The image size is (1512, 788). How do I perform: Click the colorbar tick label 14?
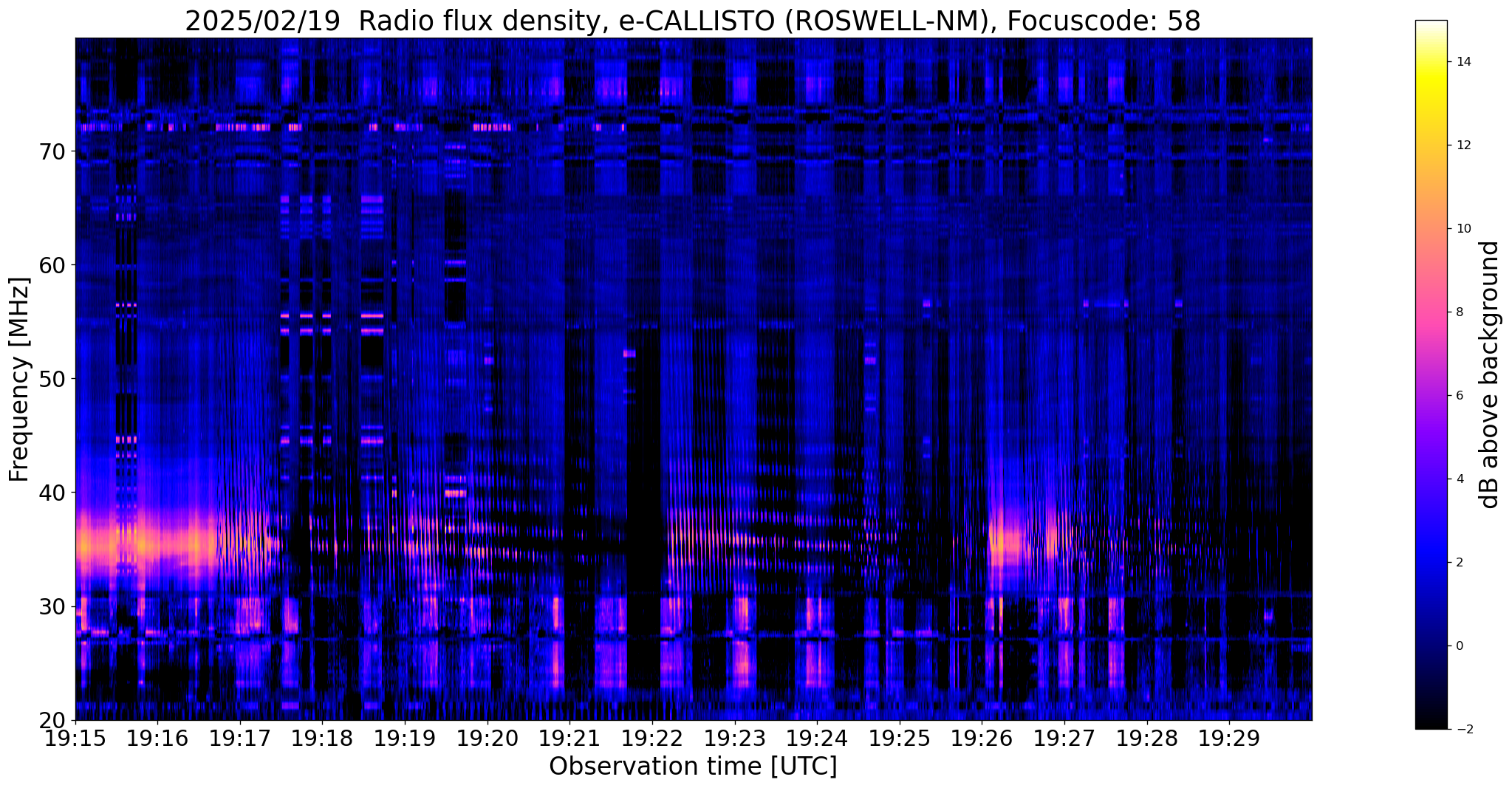[1463, 62]
